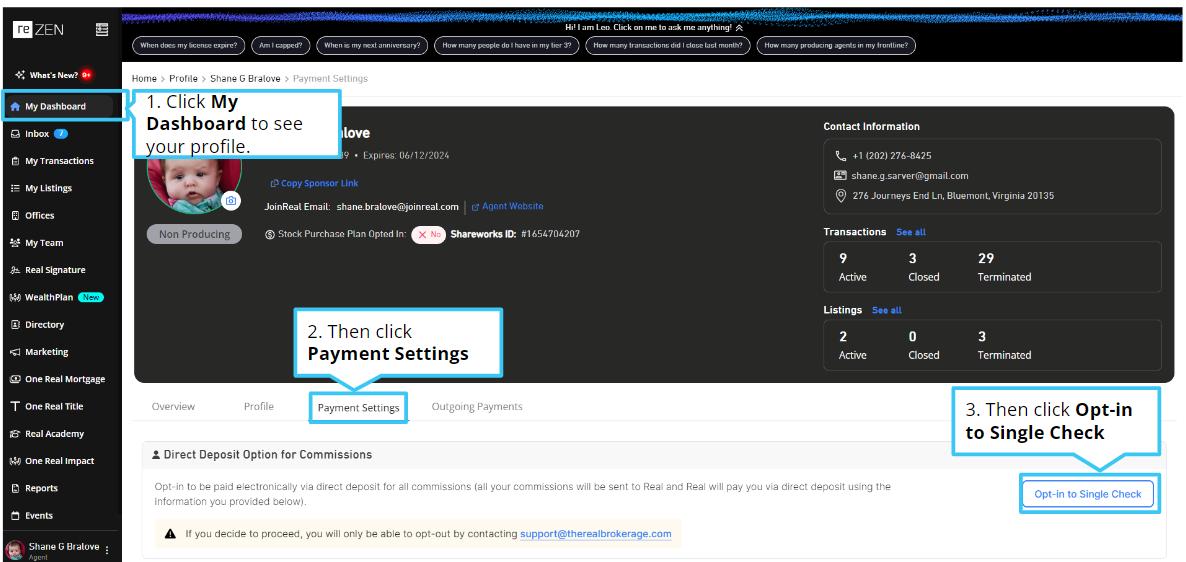Click Copy Sponsor Link
The height and width of the screenshot is (562, 1186).
(314, 183)
